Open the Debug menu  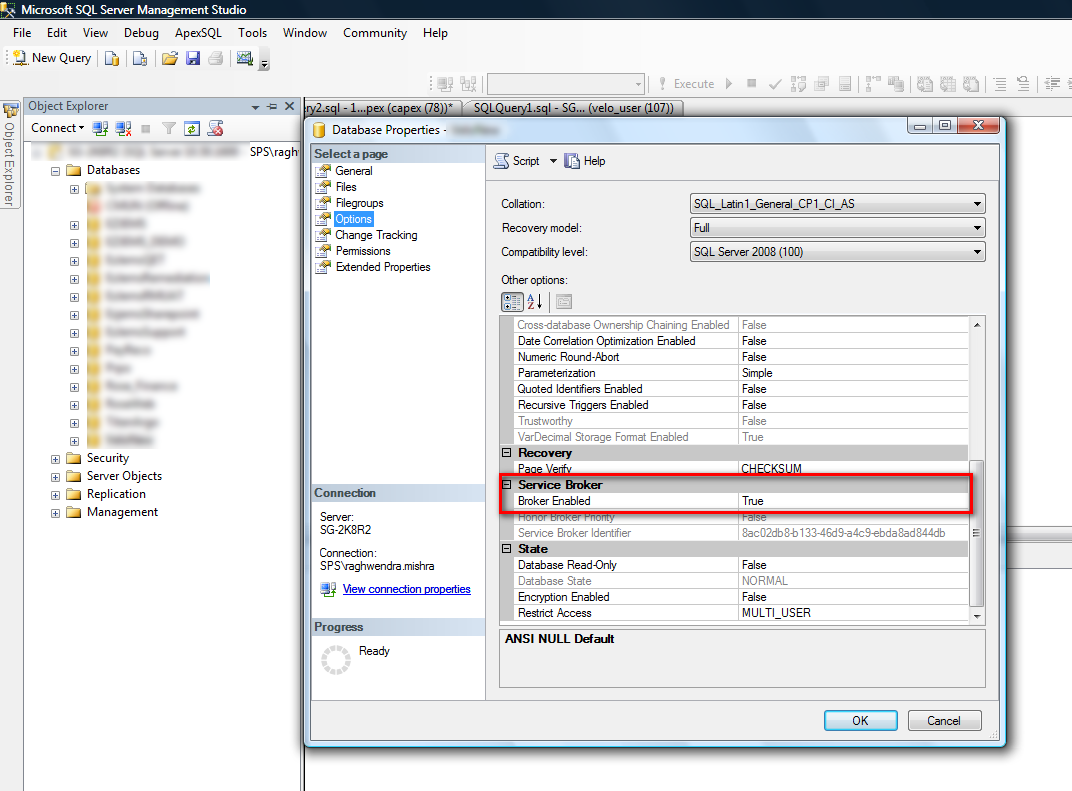tap(141, 33)
